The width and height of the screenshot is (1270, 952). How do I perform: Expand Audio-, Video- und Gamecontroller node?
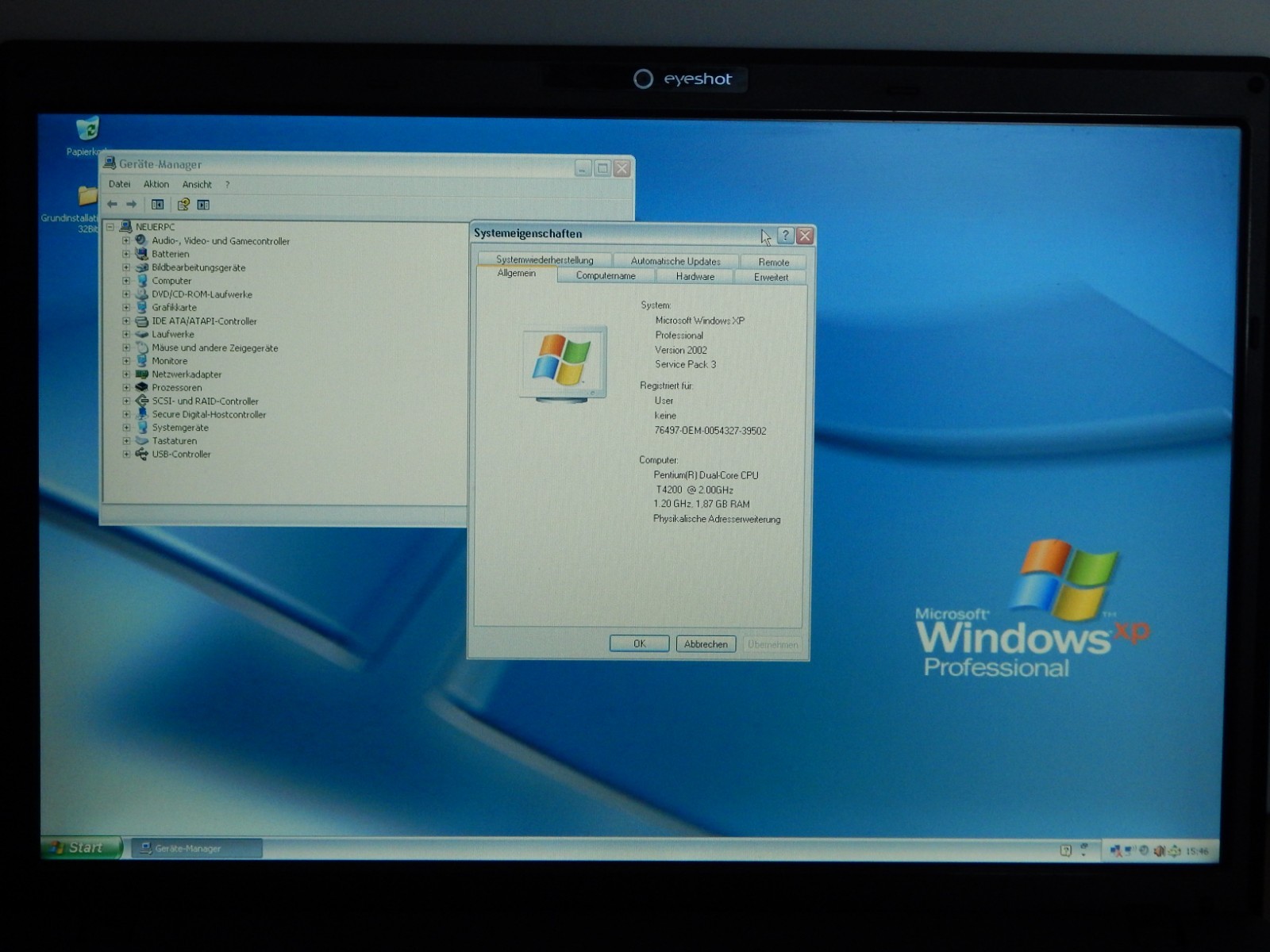tap(126, 240)
